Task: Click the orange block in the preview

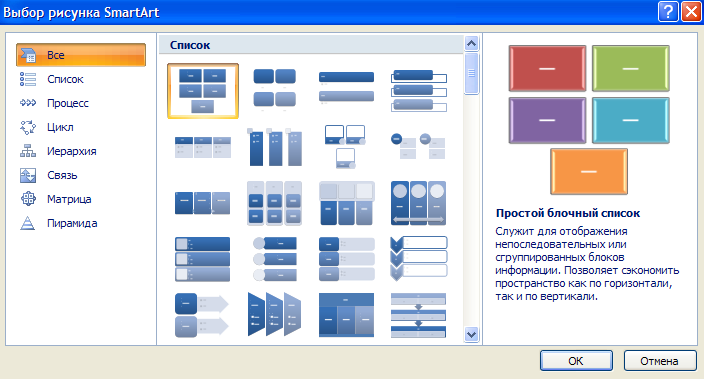Action: (589, 172)
